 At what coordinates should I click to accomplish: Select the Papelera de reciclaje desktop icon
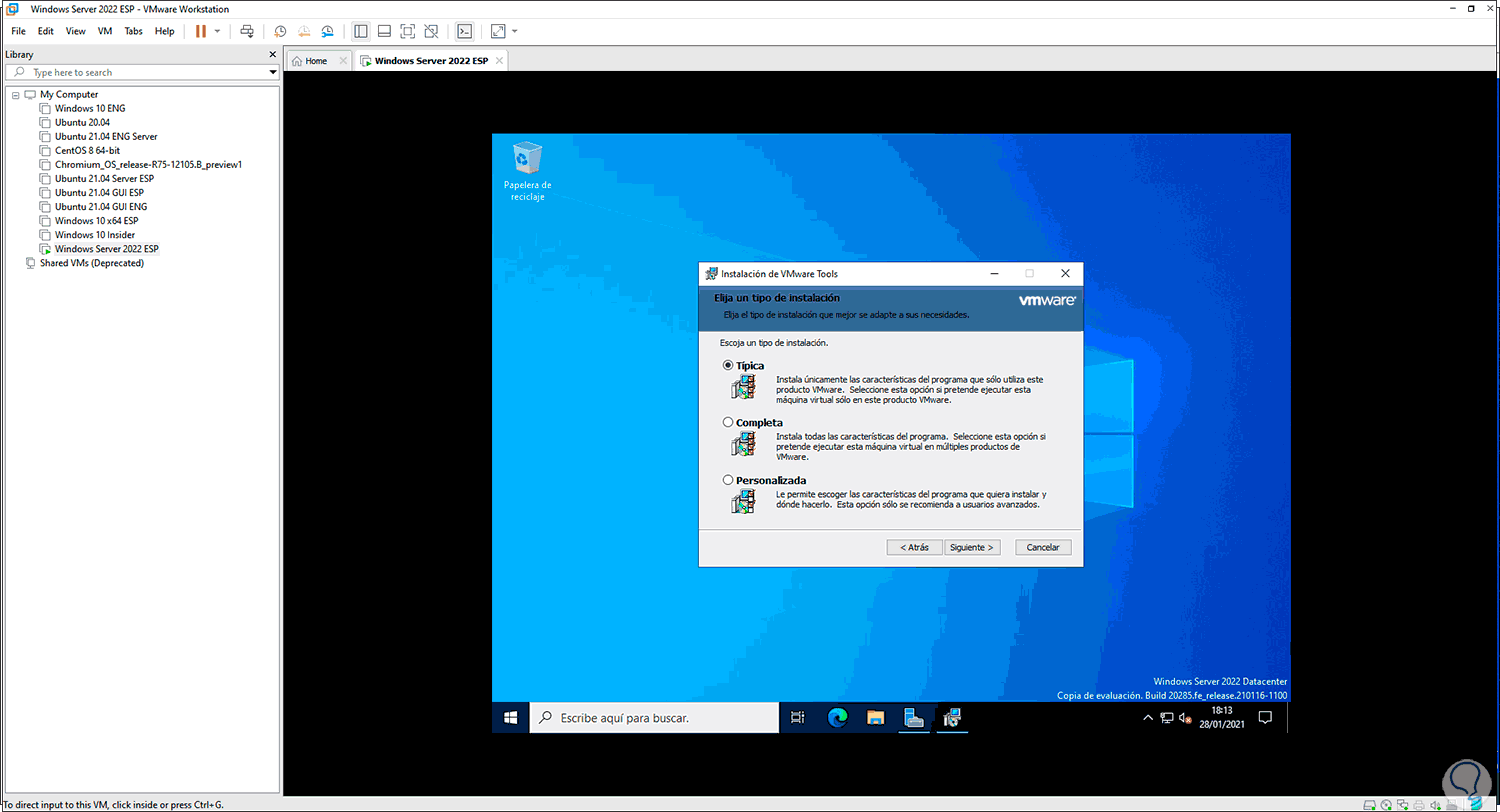click(527, 171)
